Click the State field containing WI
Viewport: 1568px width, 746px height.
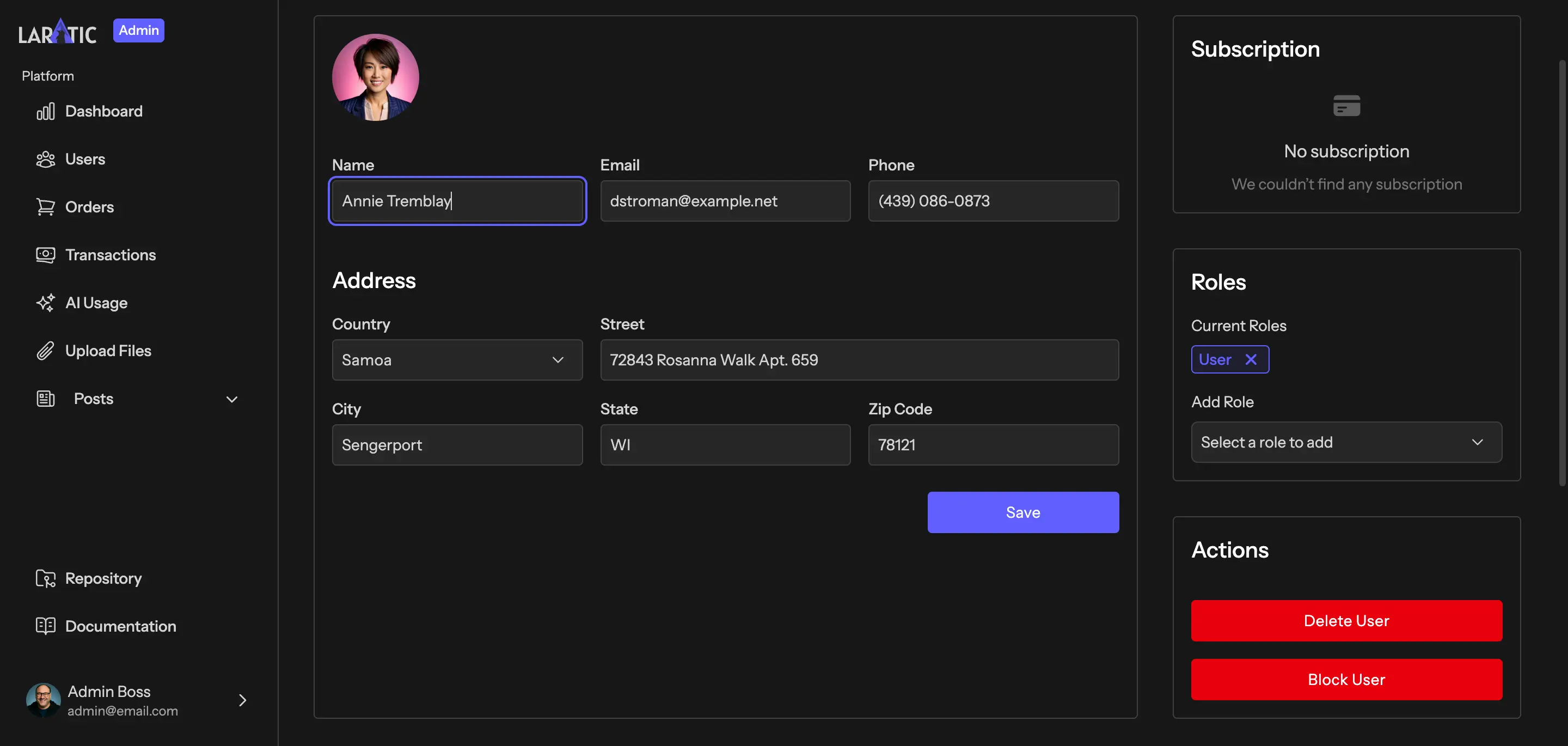(x=725, y=445)
